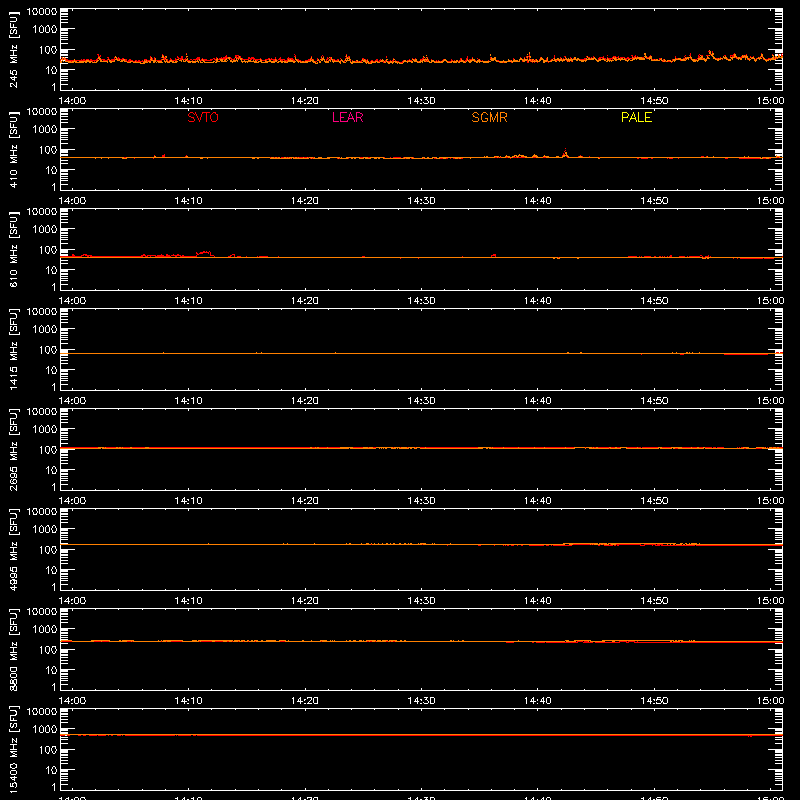Click the 410 MHz burst spike near 14:42
The width and height of the screenshot is (800, 800).
coord(565,153)
